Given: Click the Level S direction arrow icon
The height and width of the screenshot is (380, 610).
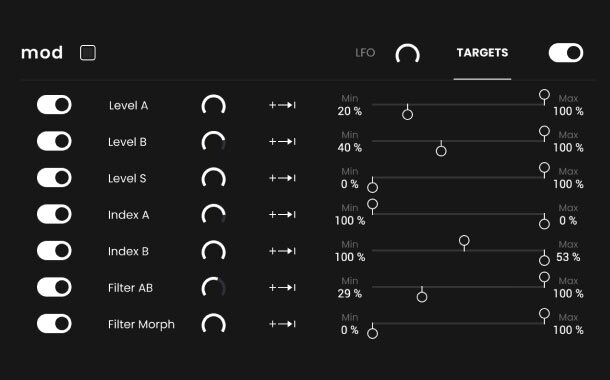Looking at the screenshot, I should (x=282, y=178).
